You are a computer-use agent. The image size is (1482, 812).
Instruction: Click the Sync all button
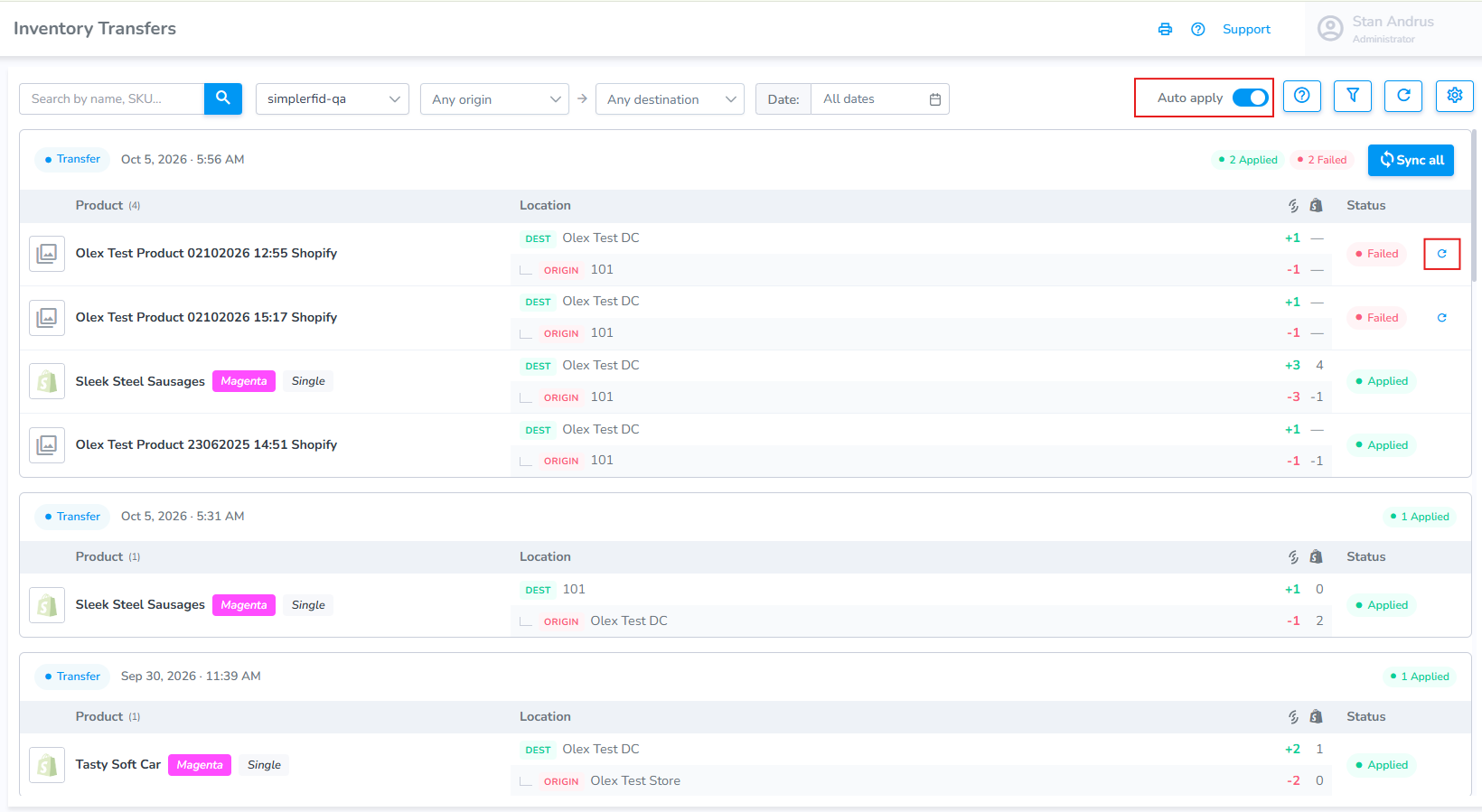1411,160
